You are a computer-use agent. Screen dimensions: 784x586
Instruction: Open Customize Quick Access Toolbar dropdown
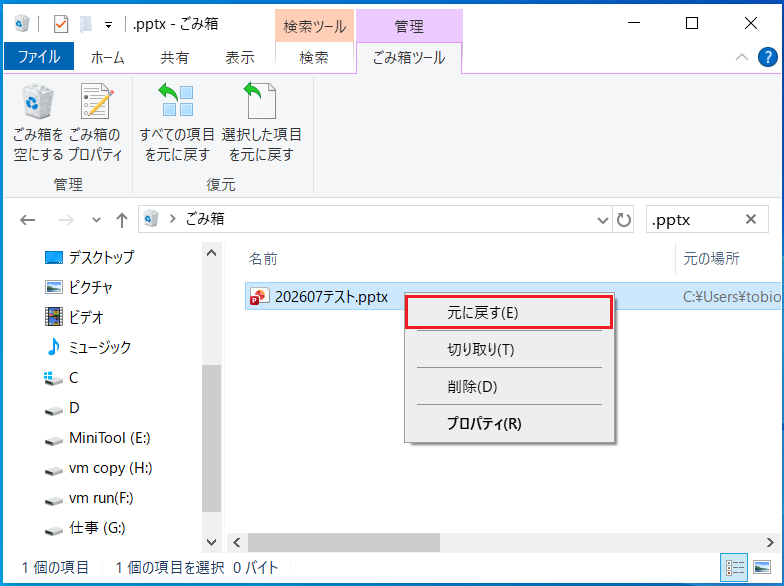pyautogui.click(x=108, y=25)
